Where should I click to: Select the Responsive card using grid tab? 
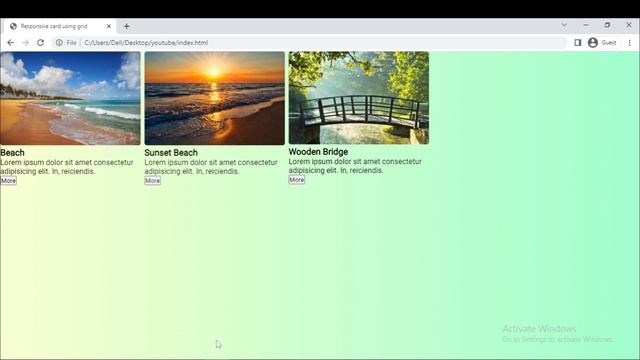tap(60, 26)
